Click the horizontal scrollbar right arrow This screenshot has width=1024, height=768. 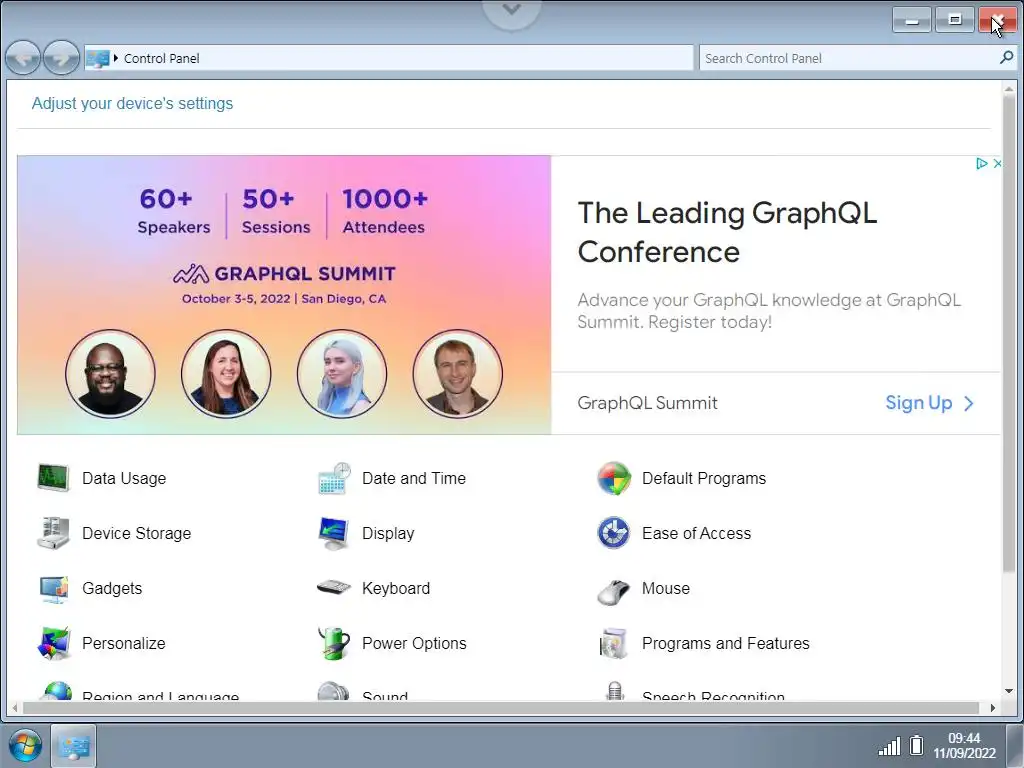[x=993, y=708]
